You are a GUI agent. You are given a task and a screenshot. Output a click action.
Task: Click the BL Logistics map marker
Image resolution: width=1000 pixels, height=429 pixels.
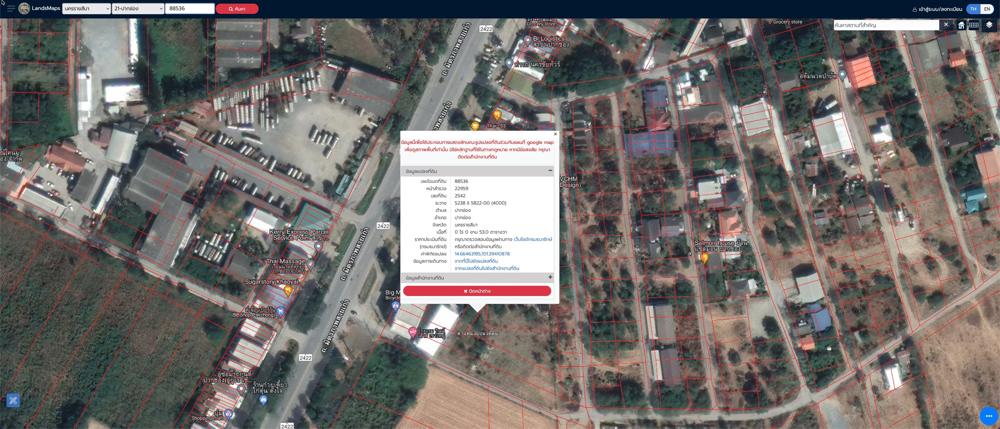click(528, 40)
